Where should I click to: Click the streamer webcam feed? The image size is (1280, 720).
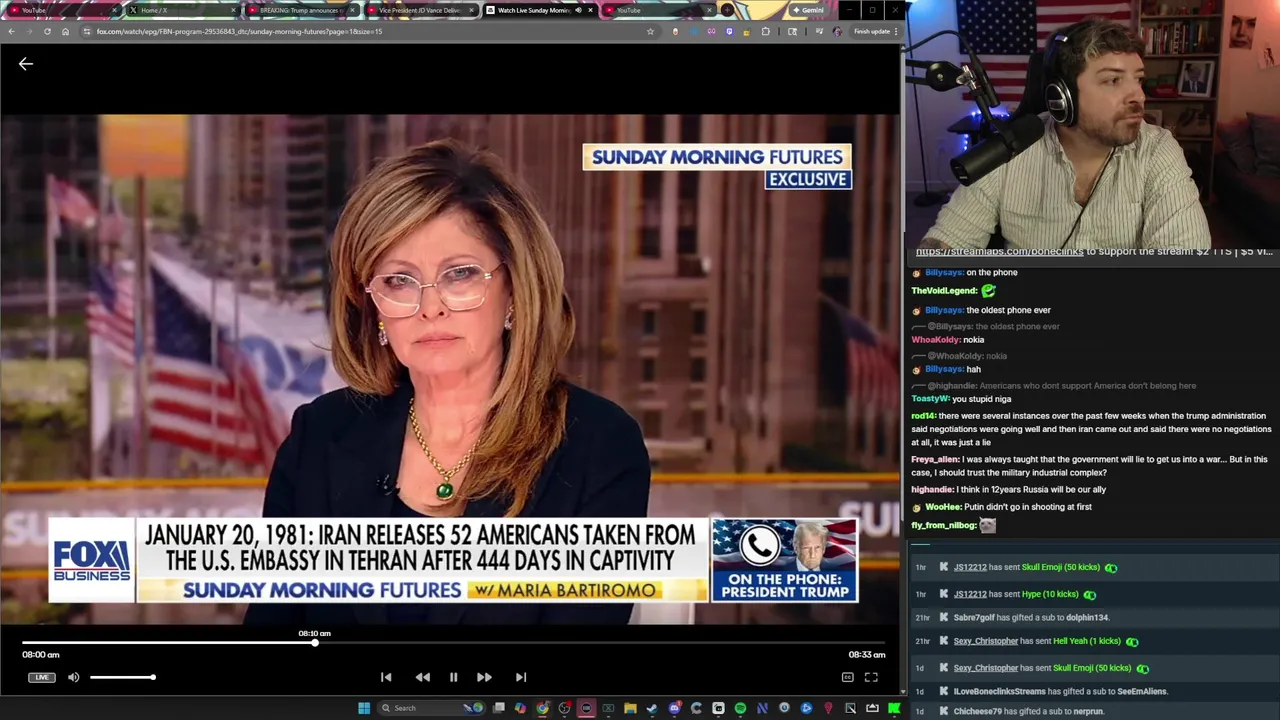pyautogui.click(x=1093, y=123)
